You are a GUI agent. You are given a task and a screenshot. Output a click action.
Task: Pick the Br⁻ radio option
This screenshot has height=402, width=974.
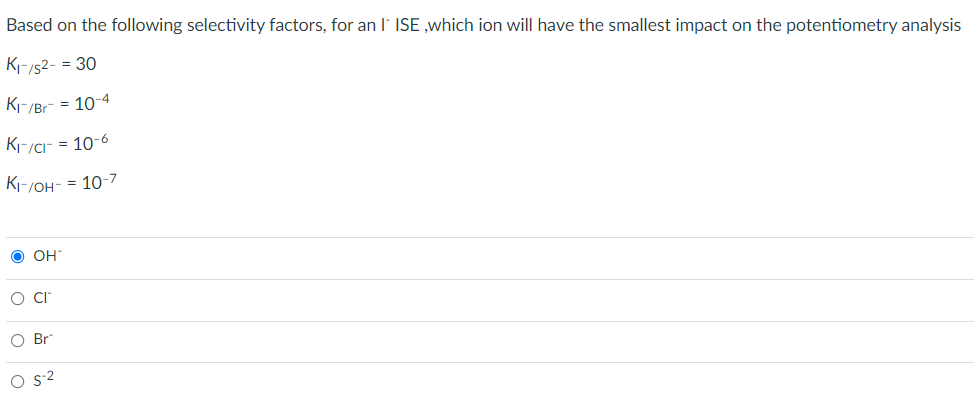pyautogui.click(x=18, y=340)
